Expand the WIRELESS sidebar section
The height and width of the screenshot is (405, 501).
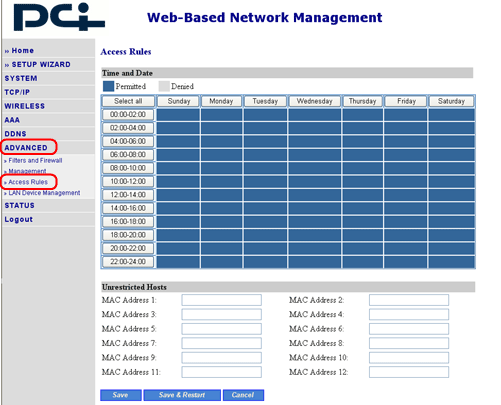click(x=24, y=106)
